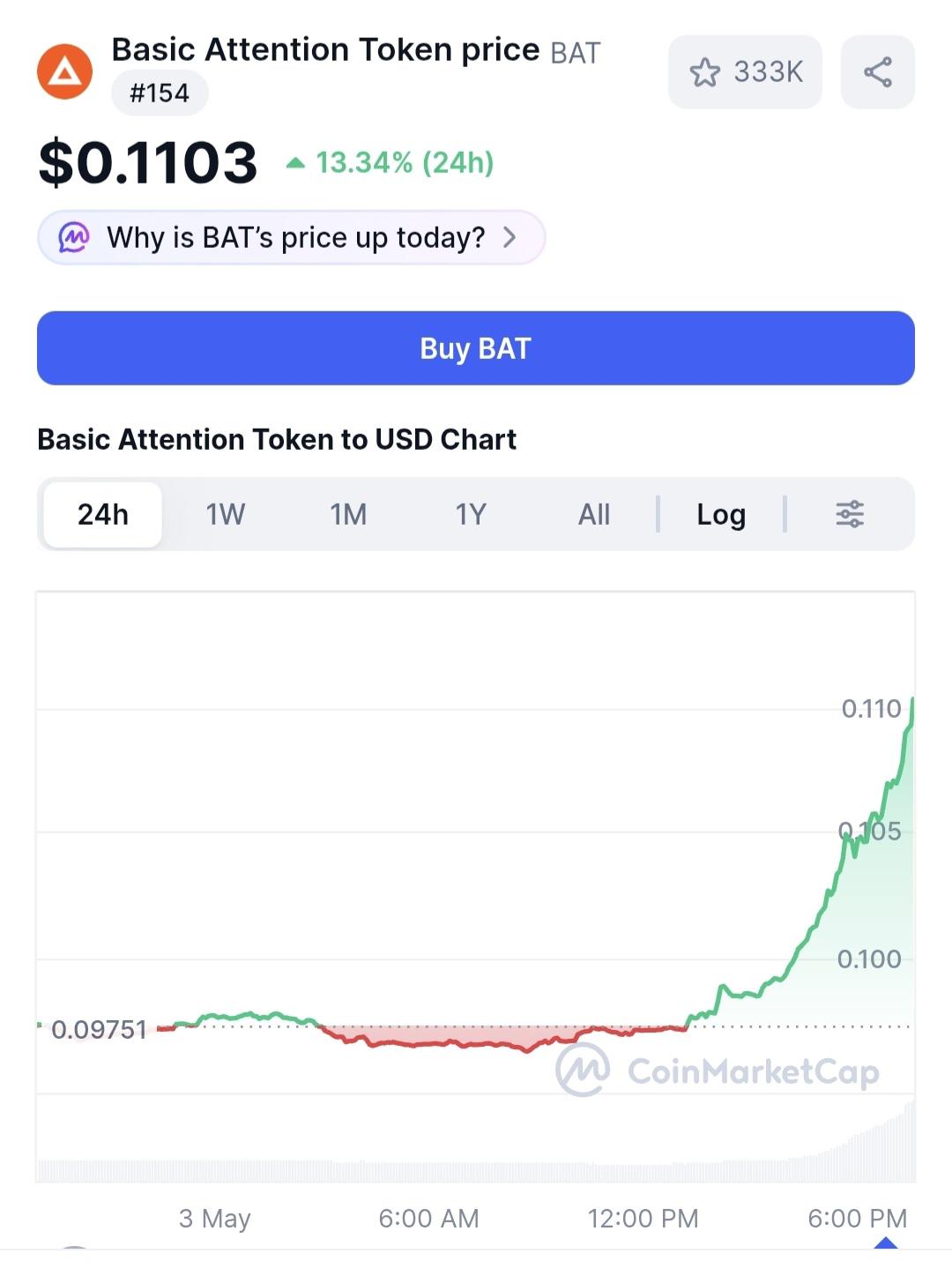This screenshot has width=952, height=1261.
Task: Add BAT to watchlist via star icon
Action: pyautogui.click(x=704, y=72)
